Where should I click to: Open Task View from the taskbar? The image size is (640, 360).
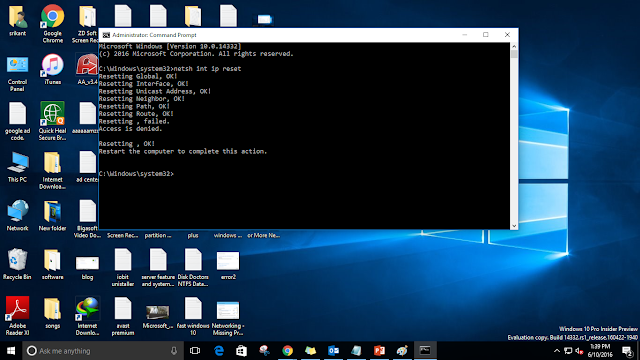coord(195,351)
